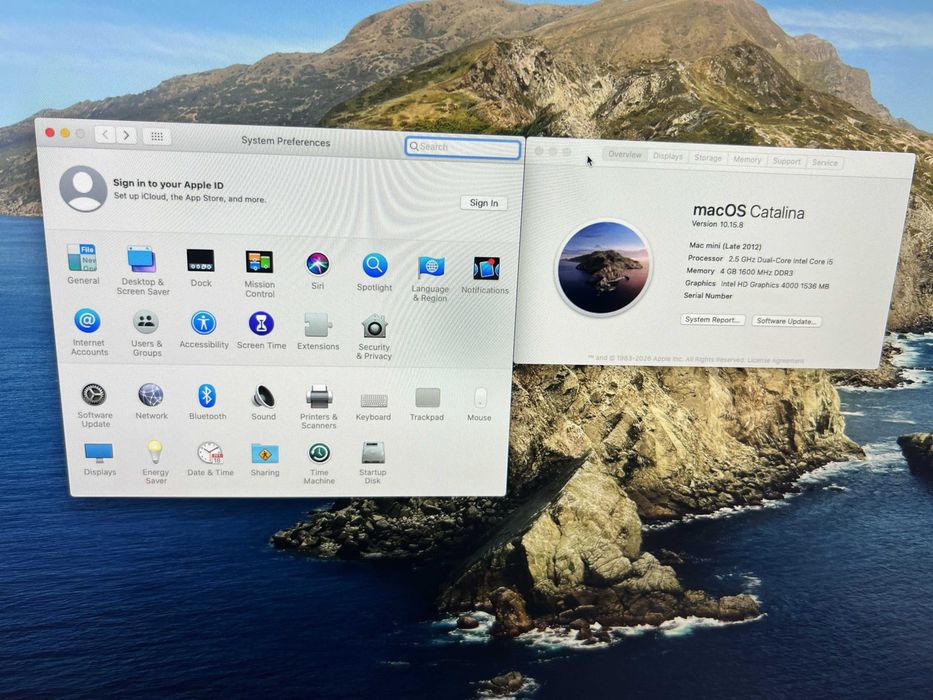Viewport: 933px width, 700px height.
Task: Minimize the System Preferences window
Action: [65, 133]
